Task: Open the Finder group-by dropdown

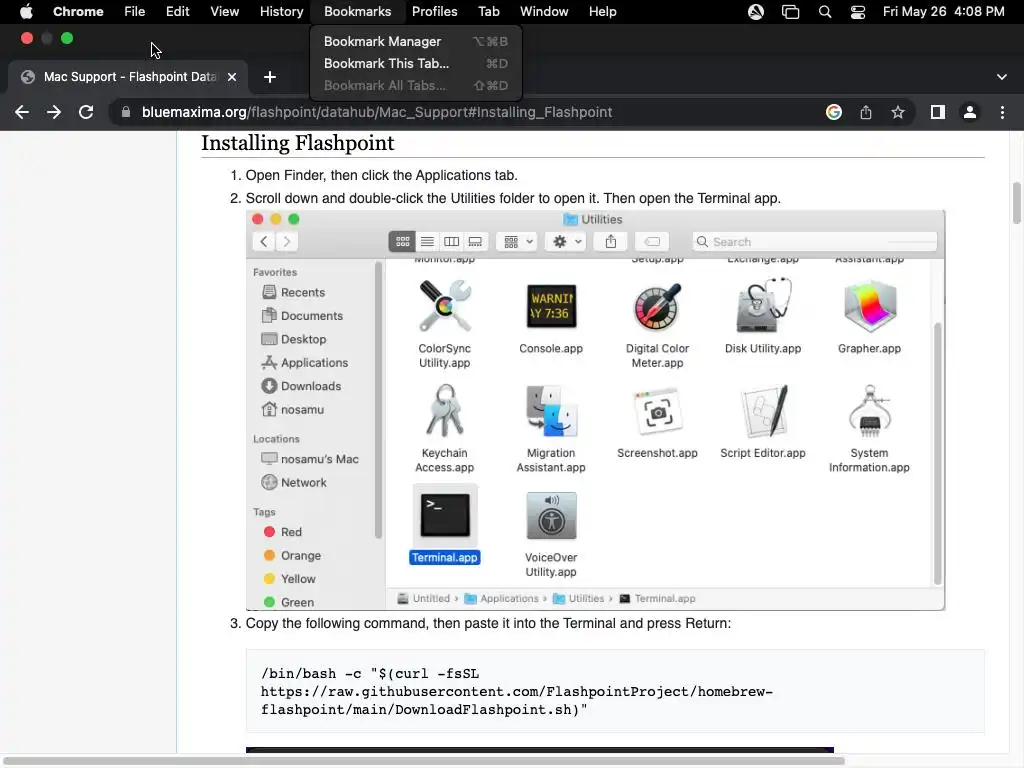Action: click(518, 242)
